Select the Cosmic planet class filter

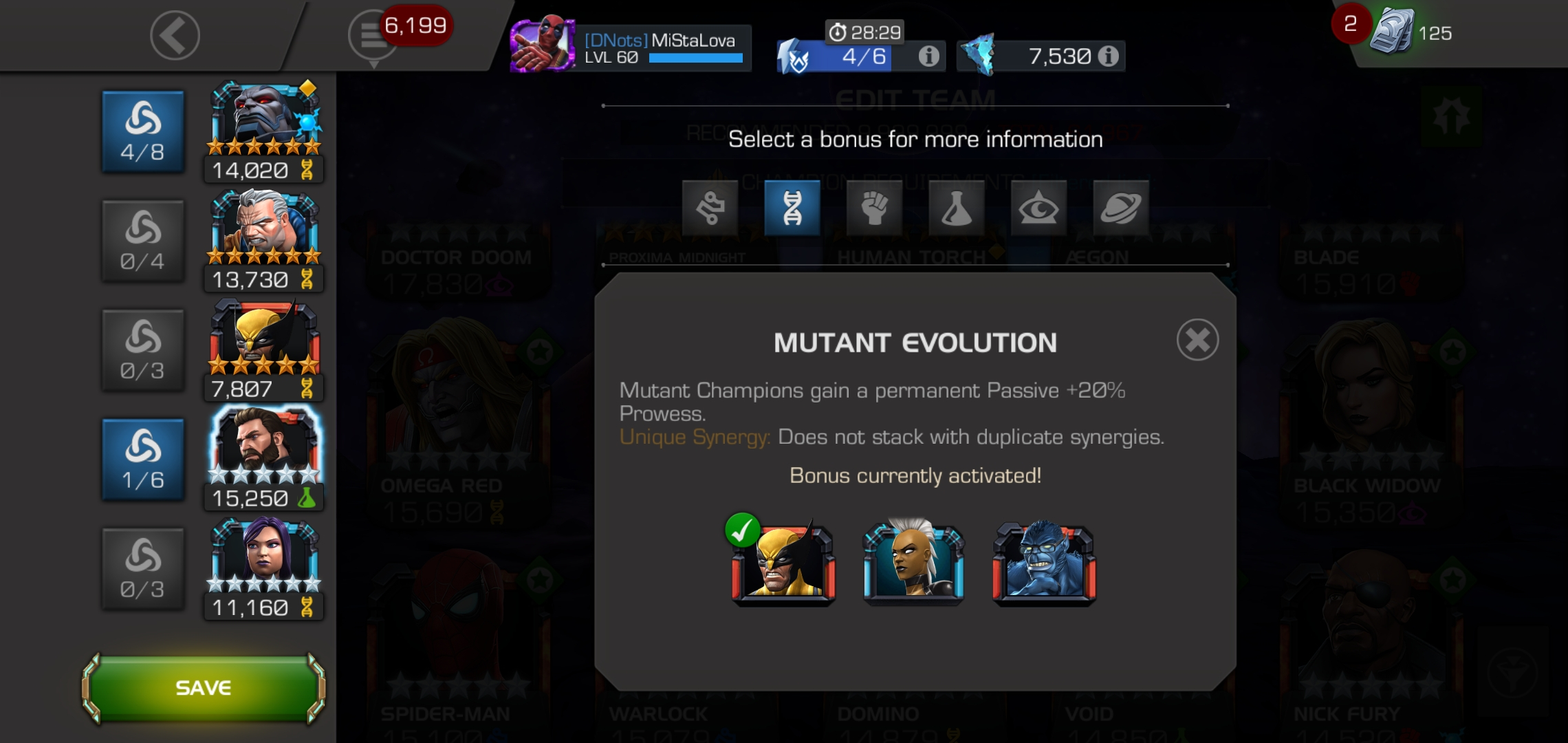tap(1120, 208)
